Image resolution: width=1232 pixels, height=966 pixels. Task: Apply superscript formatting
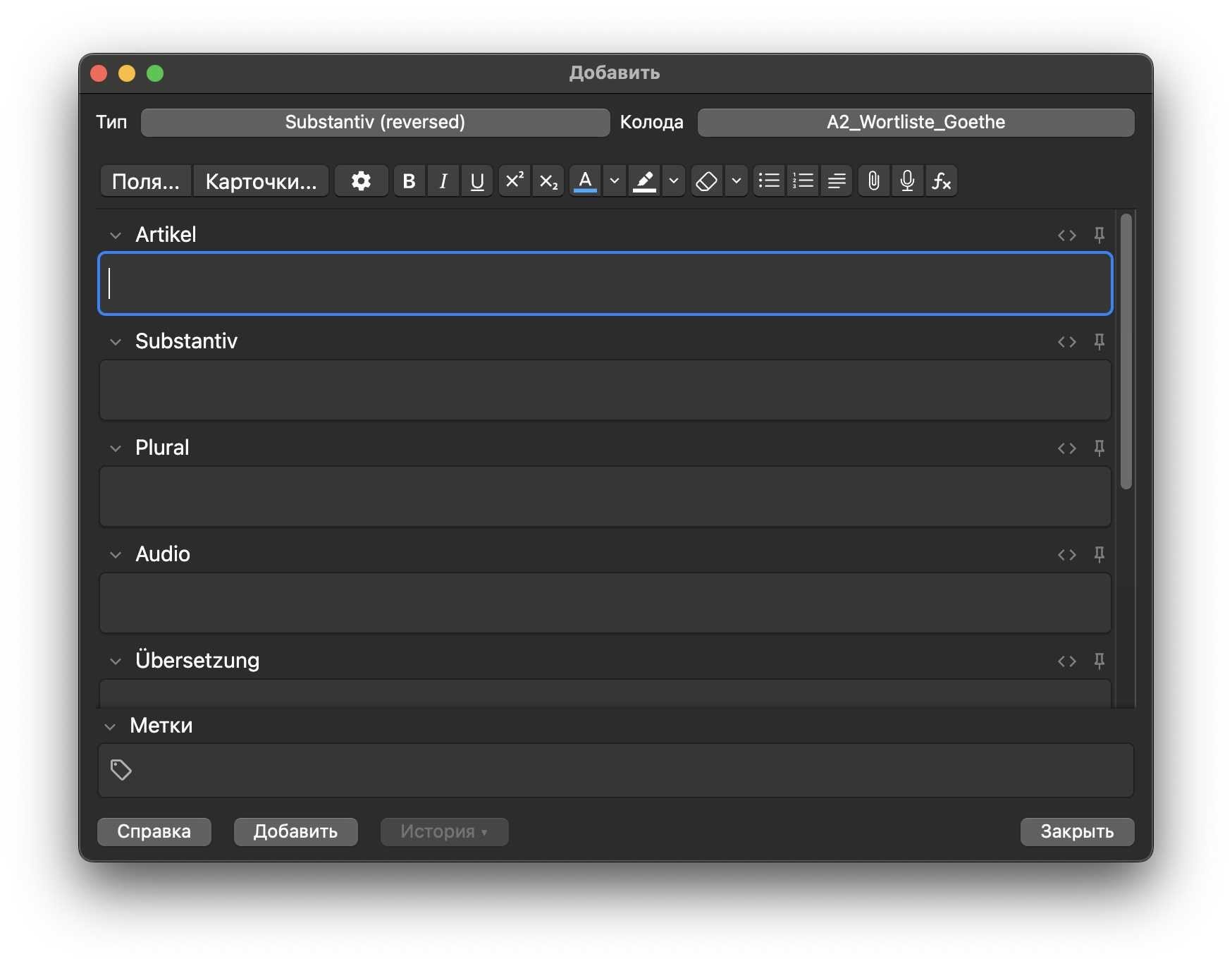(x=515, y=181)
